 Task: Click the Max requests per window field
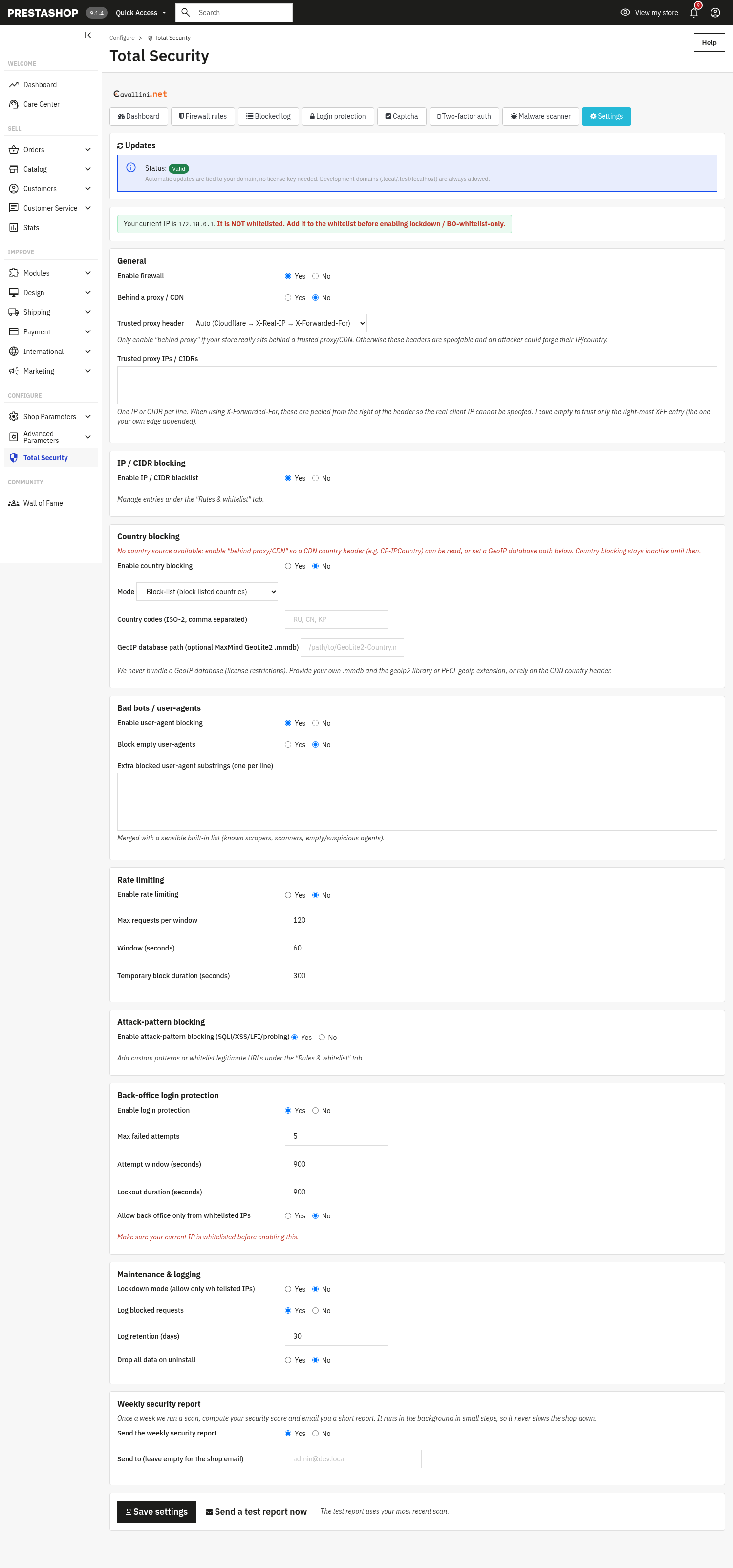(x=336, y=920)
